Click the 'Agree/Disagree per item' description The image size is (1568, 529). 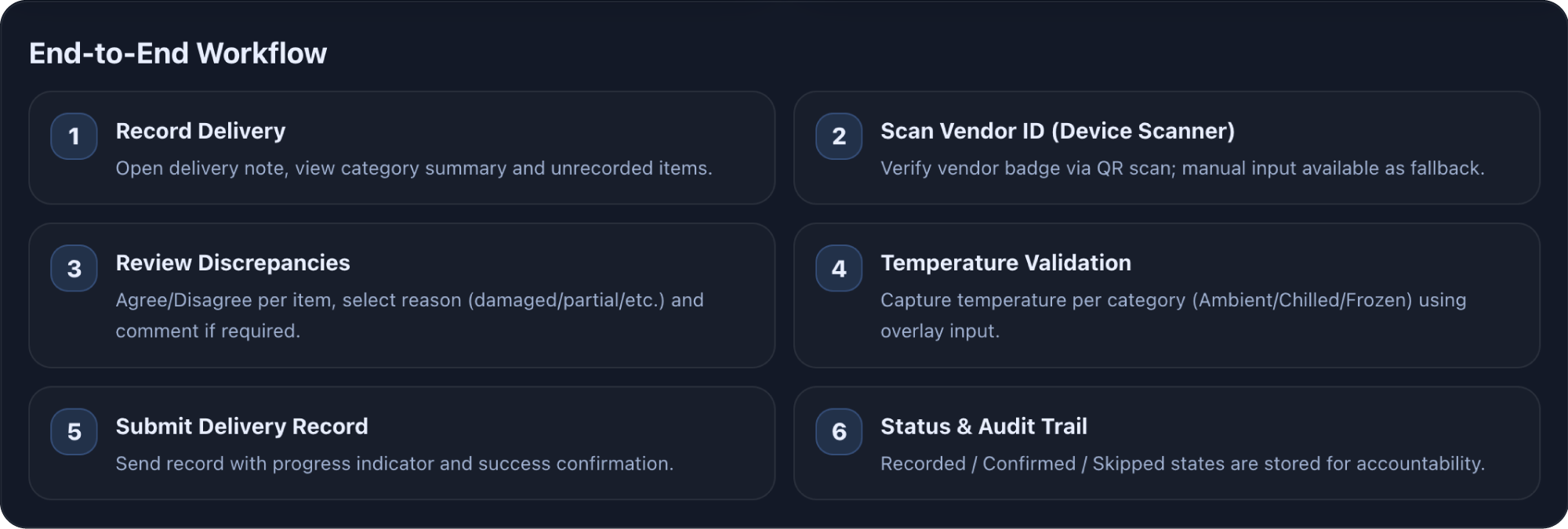click(409, 300)
